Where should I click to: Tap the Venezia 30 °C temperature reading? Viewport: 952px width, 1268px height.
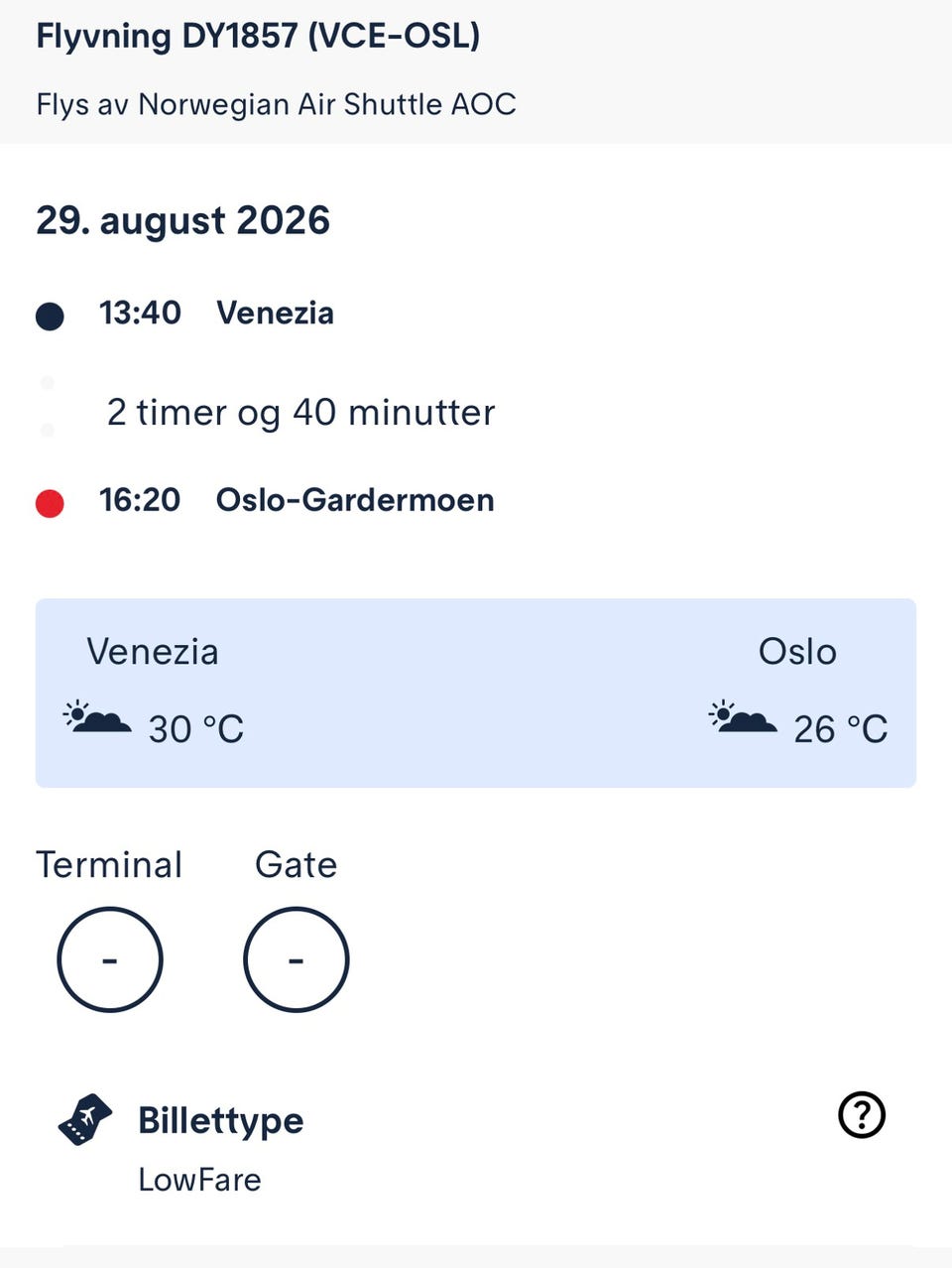click(x=195, y=729)
